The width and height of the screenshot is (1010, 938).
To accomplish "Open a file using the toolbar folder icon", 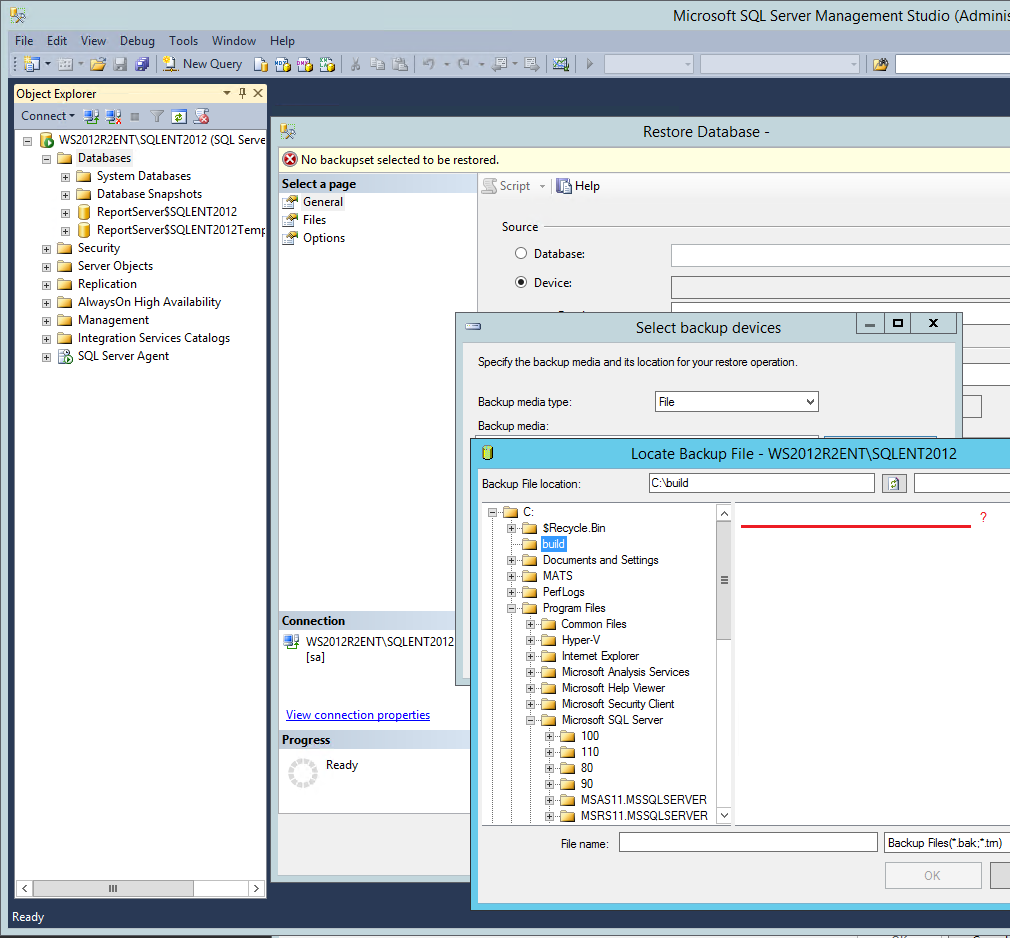I will click(97, 63).
